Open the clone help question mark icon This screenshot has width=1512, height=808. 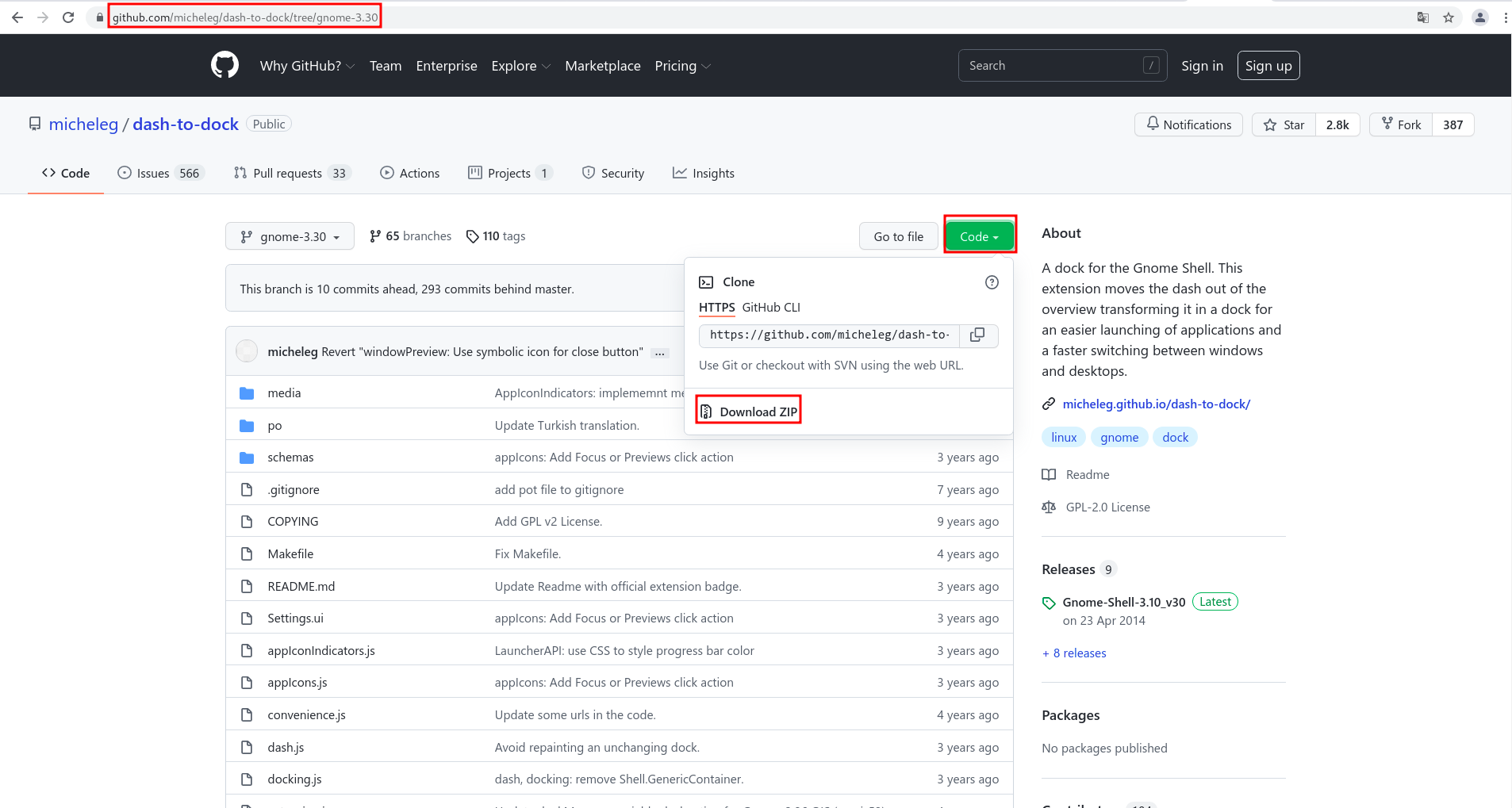coord(992,282)
